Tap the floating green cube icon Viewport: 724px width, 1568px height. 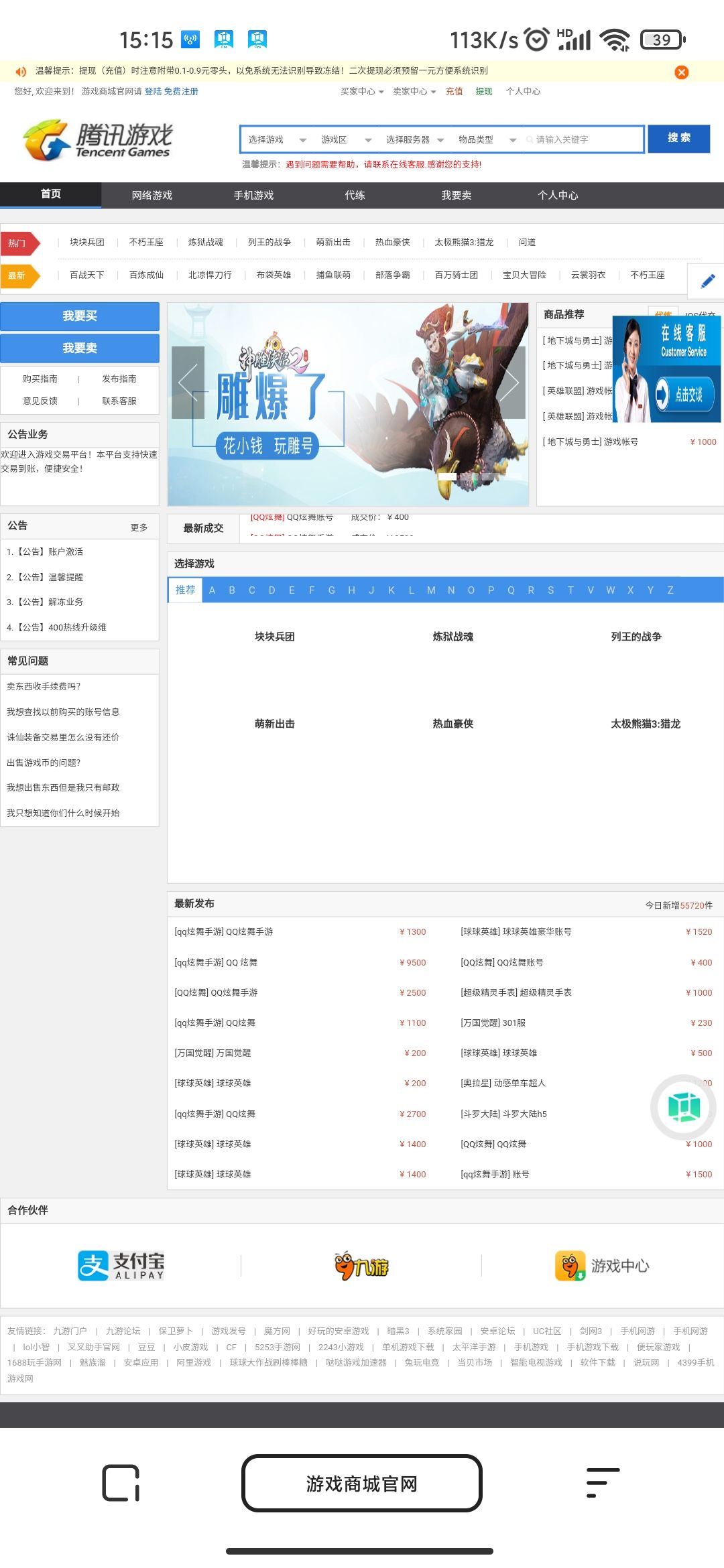pos(683,1106)
